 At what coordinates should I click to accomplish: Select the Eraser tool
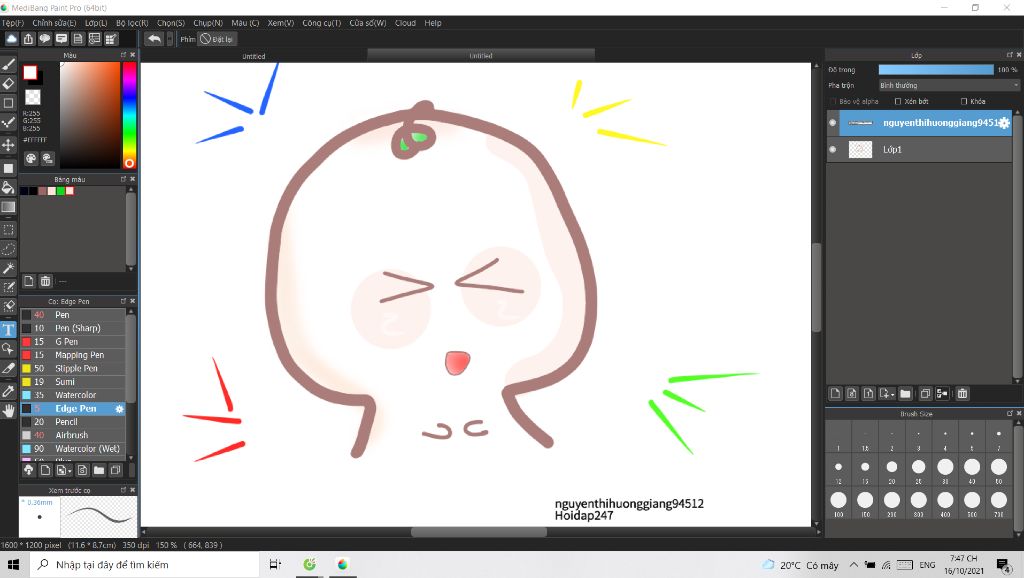click(8, 84)
